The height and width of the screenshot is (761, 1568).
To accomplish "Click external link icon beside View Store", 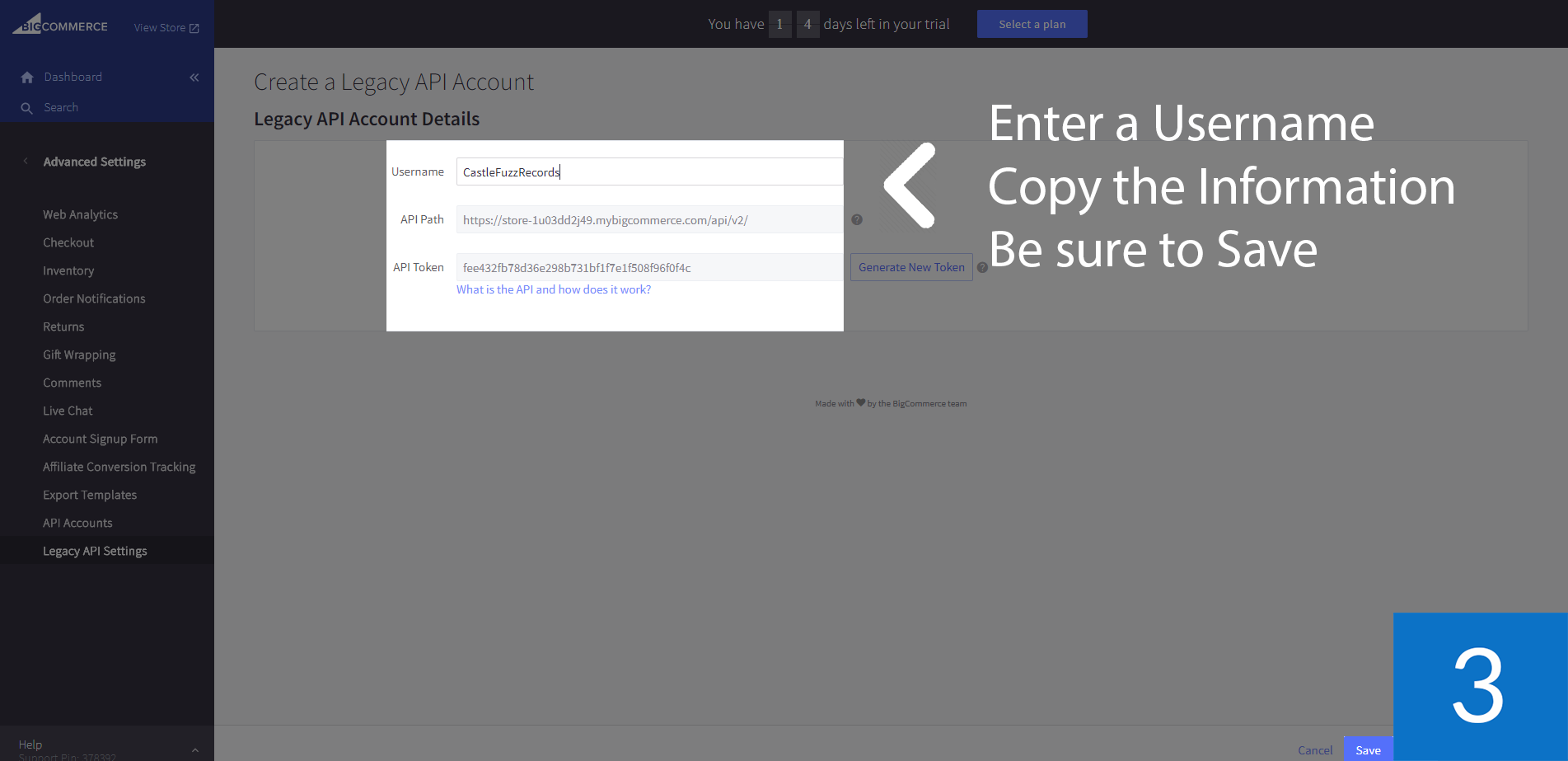I will [x=194, y=28].
